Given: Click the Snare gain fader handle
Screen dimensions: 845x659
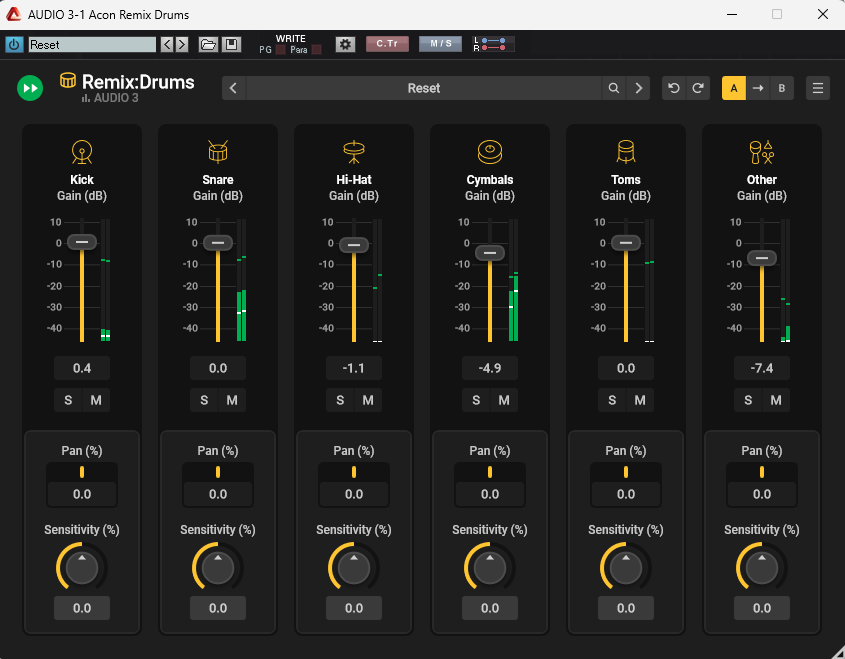Looking at the screenshot, I should point(218,242).
